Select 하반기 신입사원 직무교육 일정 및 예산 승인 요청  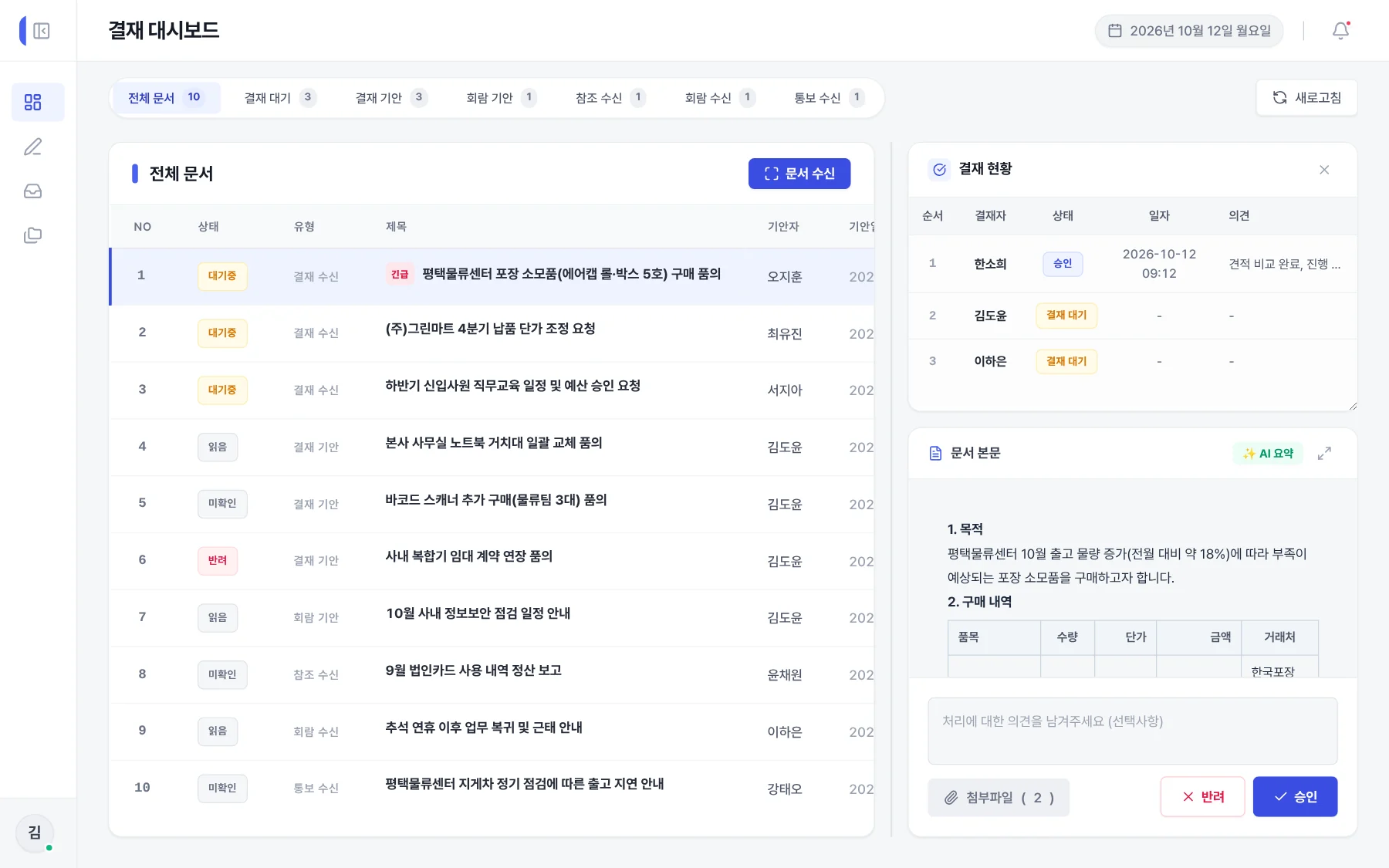pyautogui.click(x=492, y=390)
